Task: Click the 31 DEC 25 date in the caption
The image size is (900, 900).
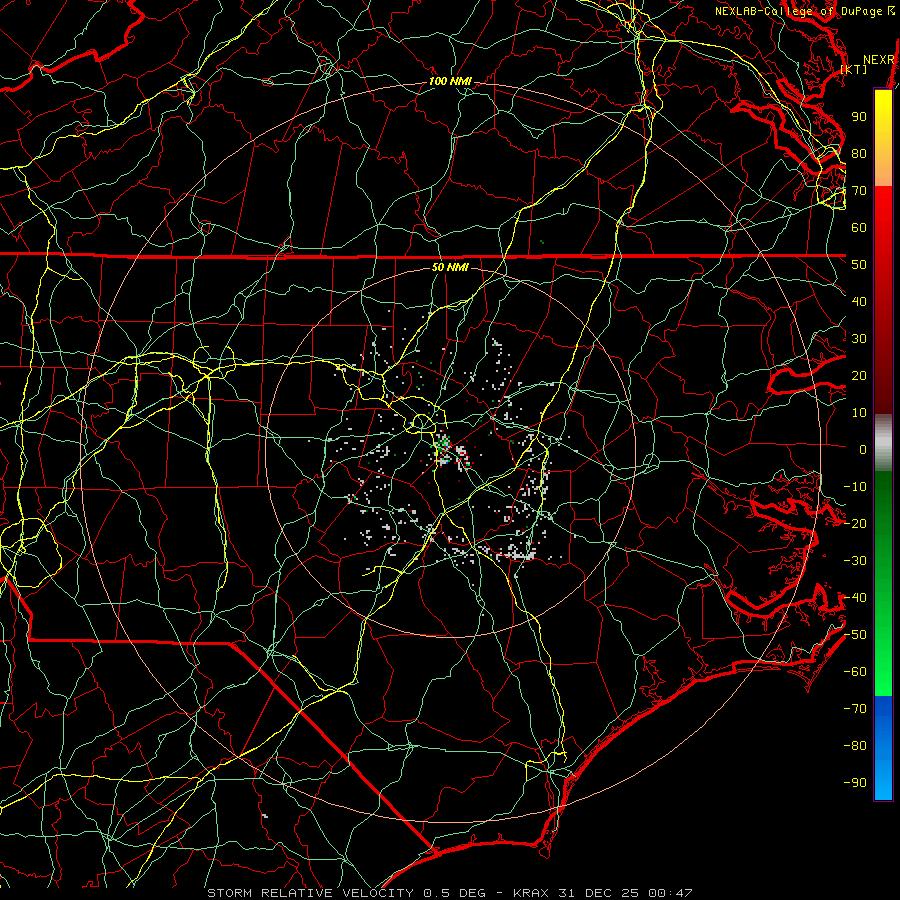Action: point(598,893)
